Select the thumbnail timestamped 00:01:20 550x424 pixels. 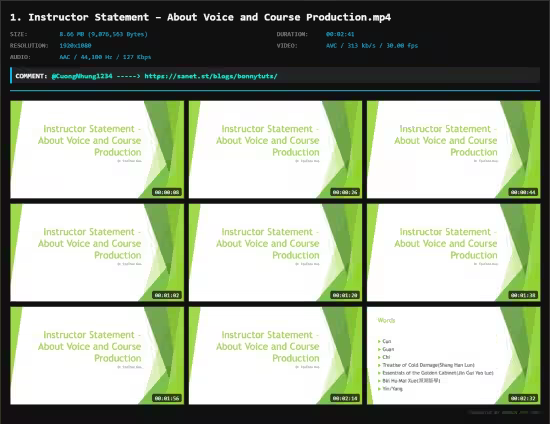(275, 253)
